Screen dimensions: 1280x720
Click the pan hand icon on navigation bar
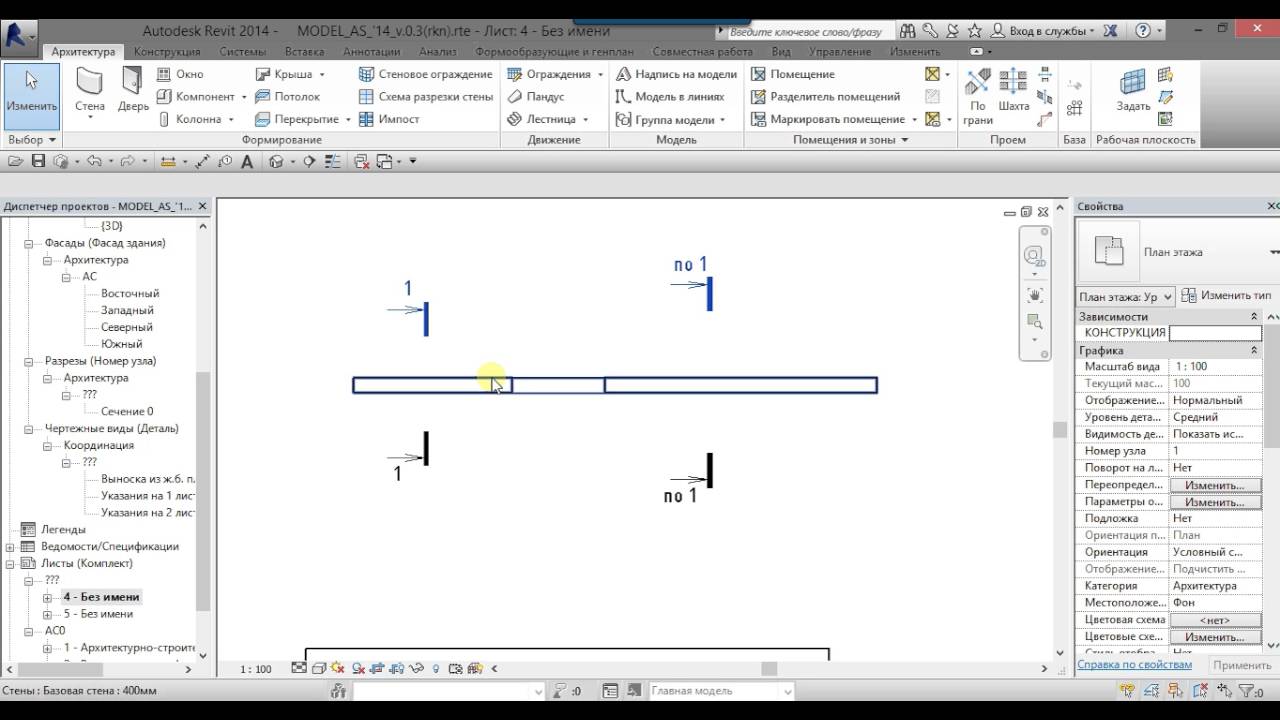pyautogui.click(x=1034, y=295)
